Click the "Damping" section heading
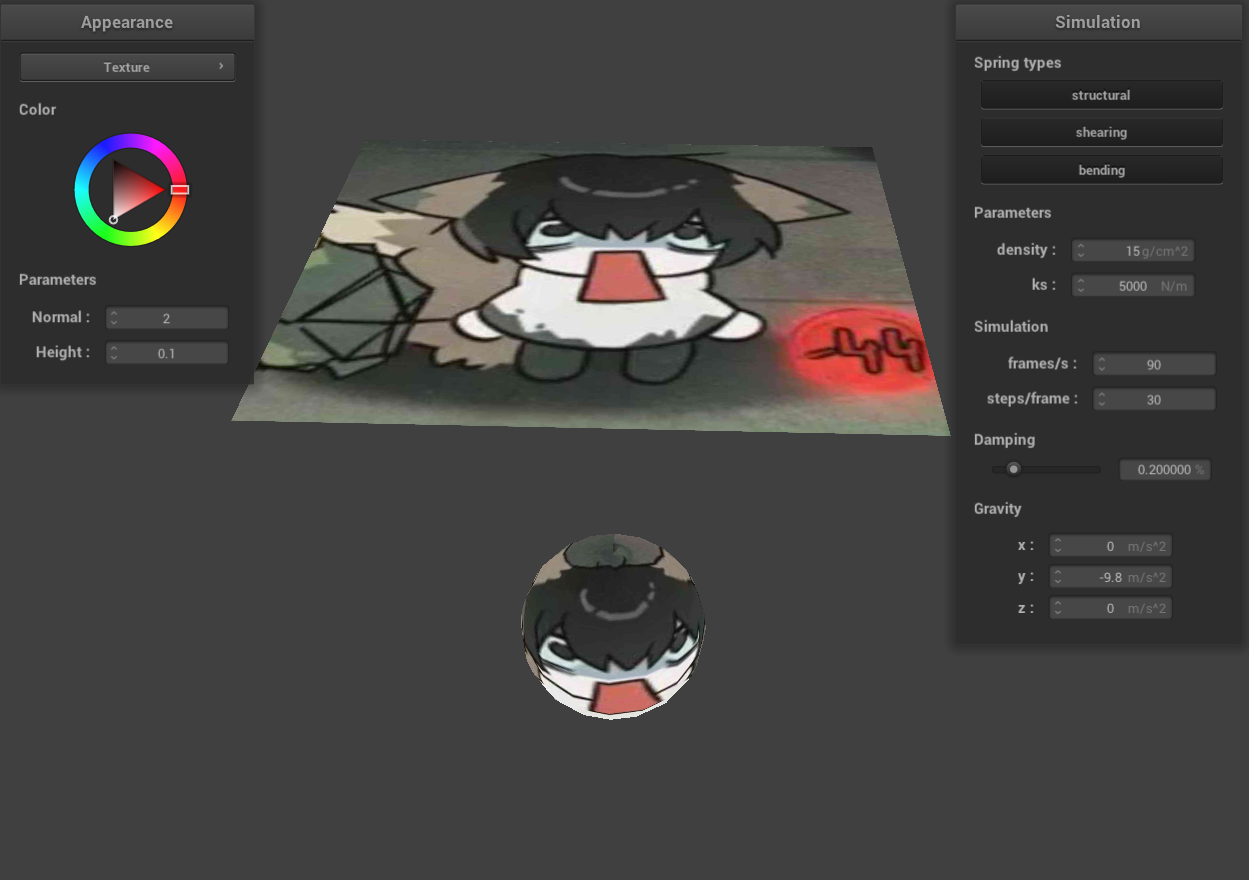The image size is (1249, 880). tap(1004, 439)
